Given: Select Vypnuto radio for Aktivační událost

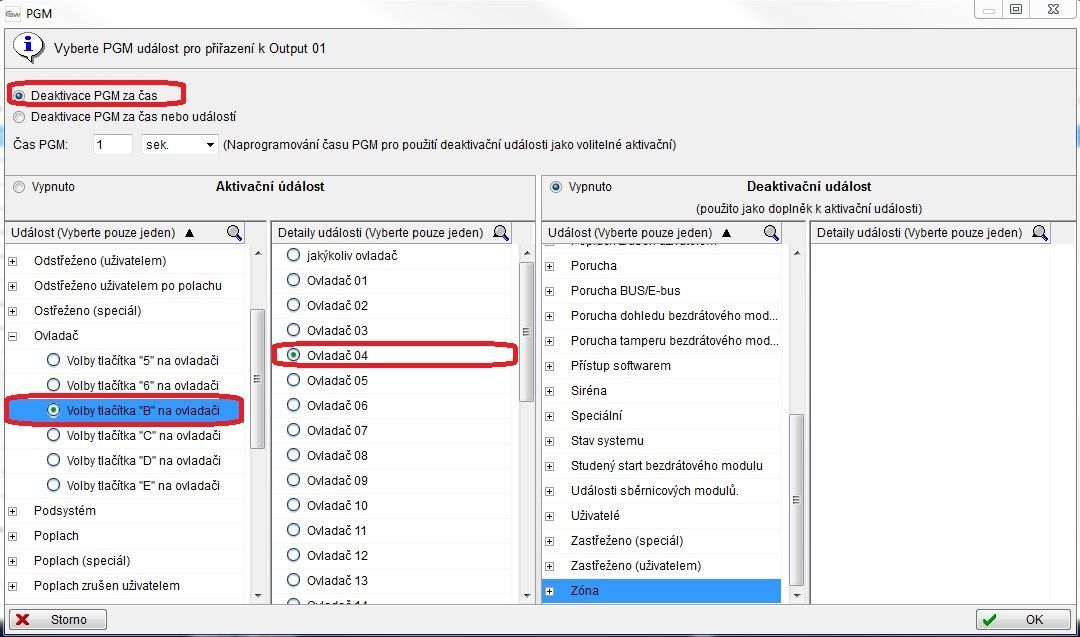Looking at the screenshot, I should (x=20, y=187).
